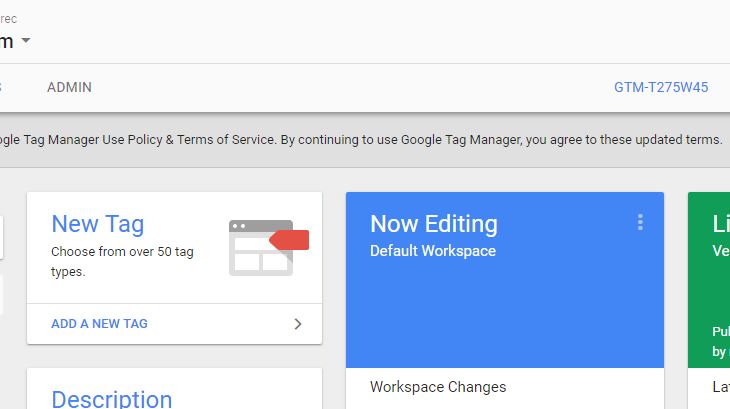Screen dimensions: 730x409
Task: Click ADD A NEW TAG link
Action: click(99, 323)
